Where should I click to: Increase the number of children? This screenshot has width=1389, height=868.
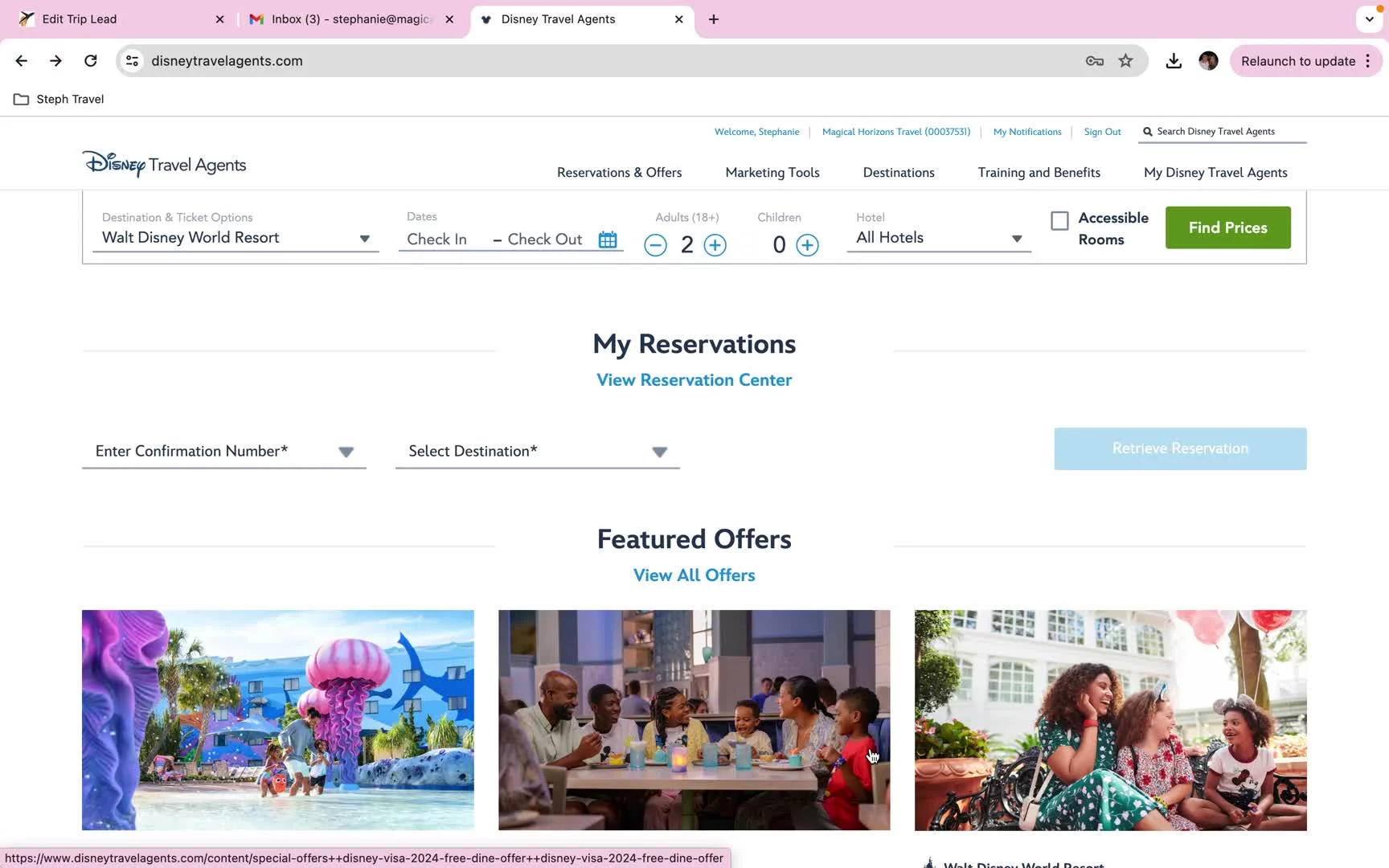click(807, 245)
